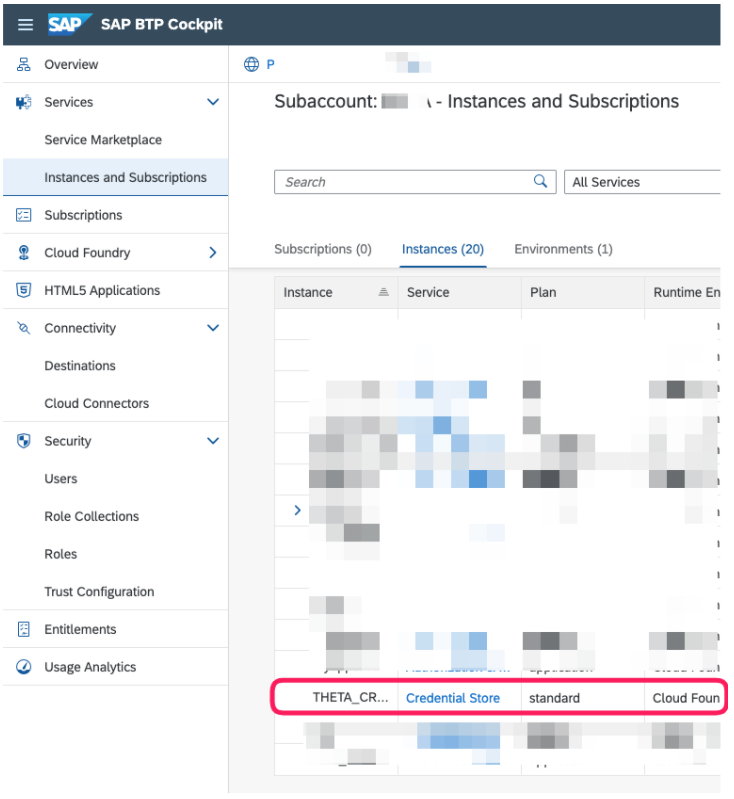Open Subscriptions in the sidebar
This screenshot has width=734, height=799.
115,215
